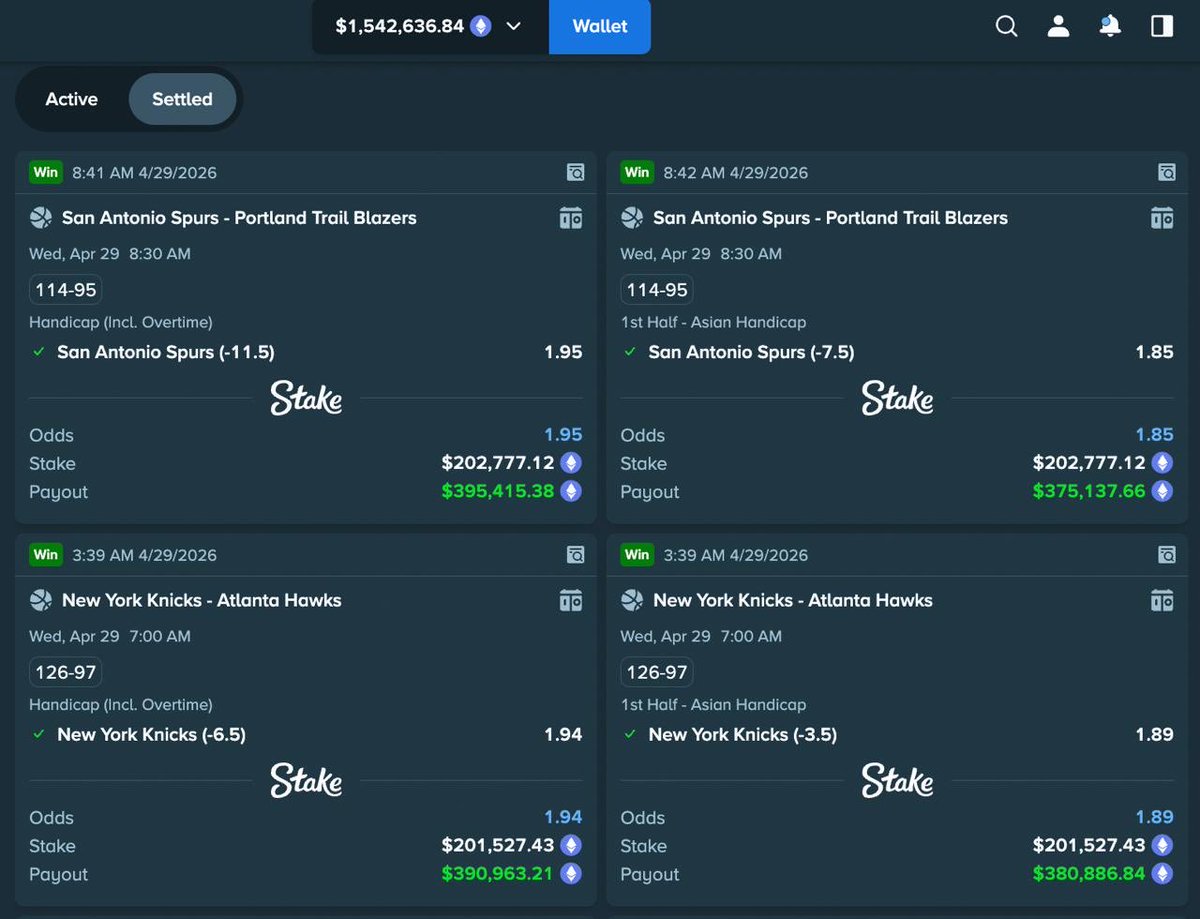1200x919 pixels.
Task: Open scoreboard icon on Spurs -11.5 card
Action: coord(571,218)
